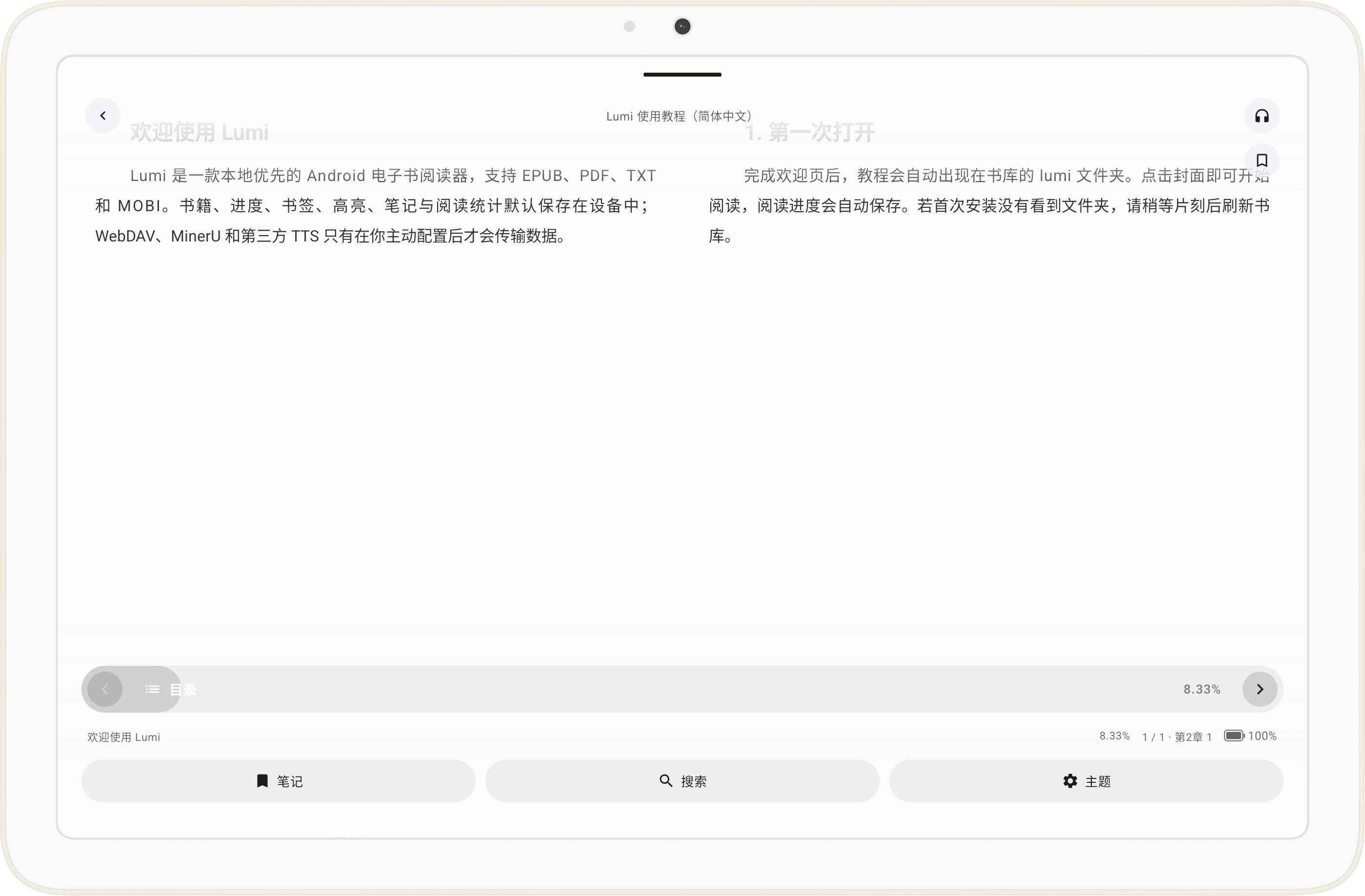Open the 搜索 search panel

(682, 781)
